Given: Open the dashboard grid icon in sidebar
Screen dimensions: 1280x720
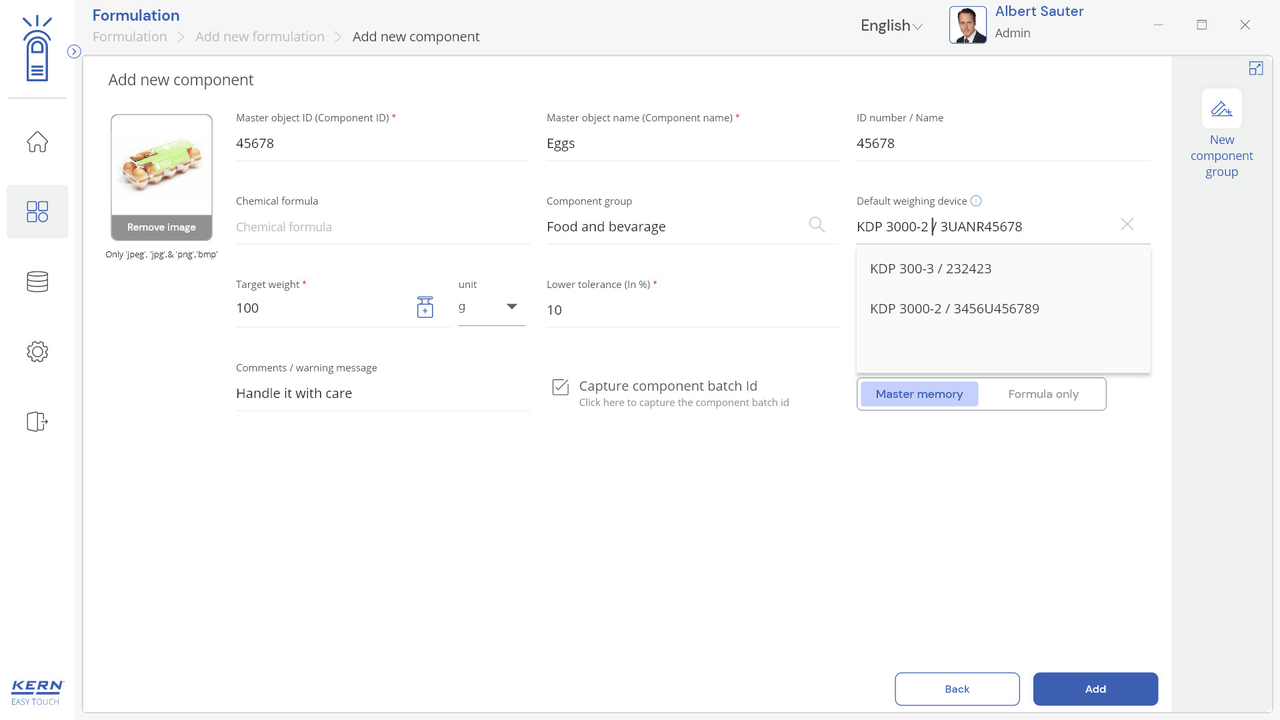Looking at the screenshot, I should (37, 212).
